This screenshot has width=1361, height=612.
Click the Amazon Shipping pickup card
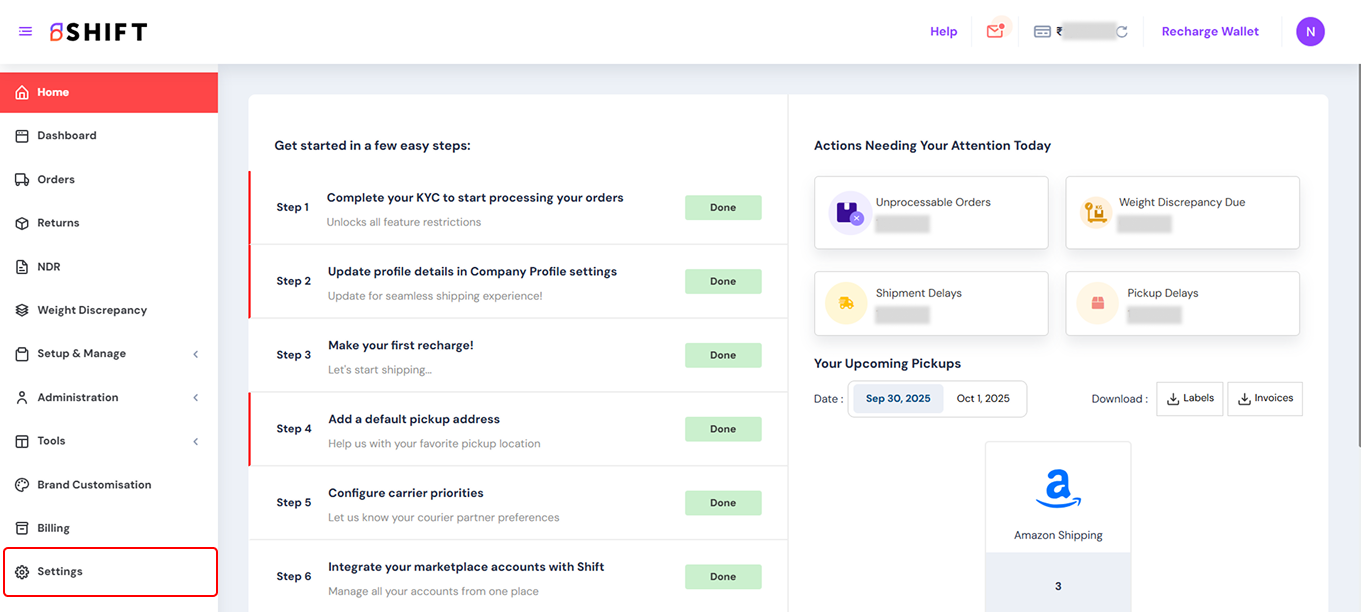tap(1058, 498)
